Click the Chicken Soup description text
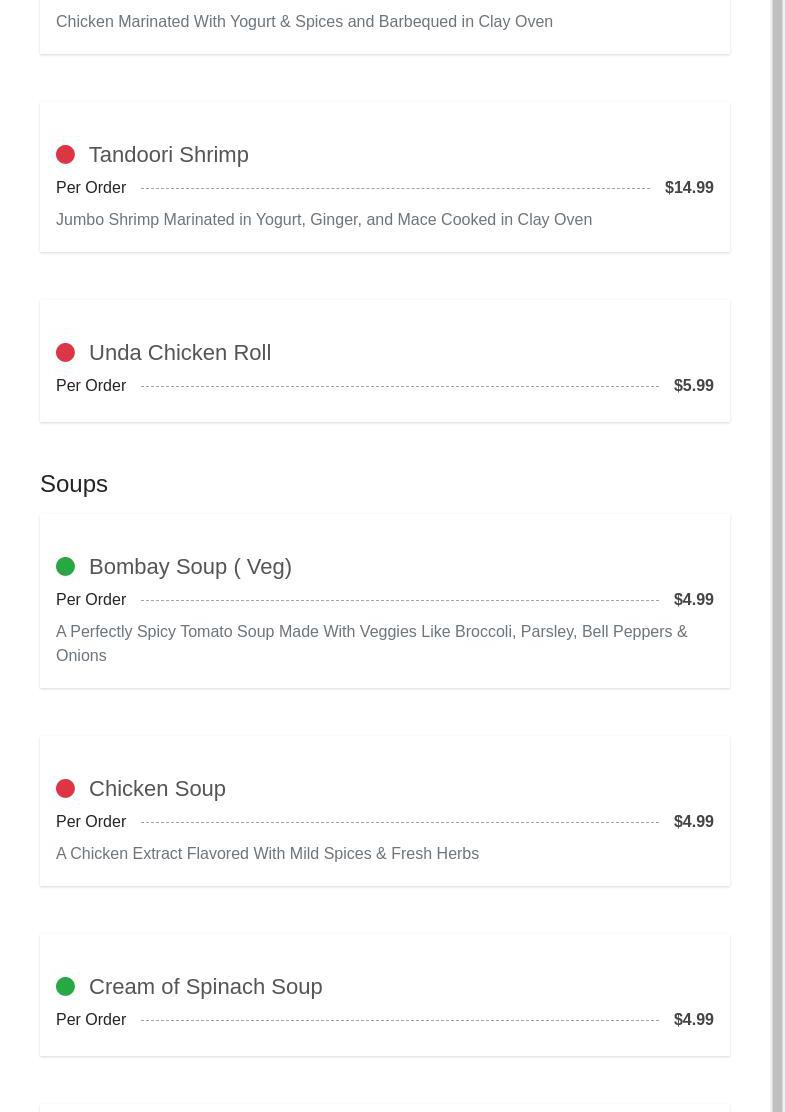The image size is (785, 1112). pos(267,854)
